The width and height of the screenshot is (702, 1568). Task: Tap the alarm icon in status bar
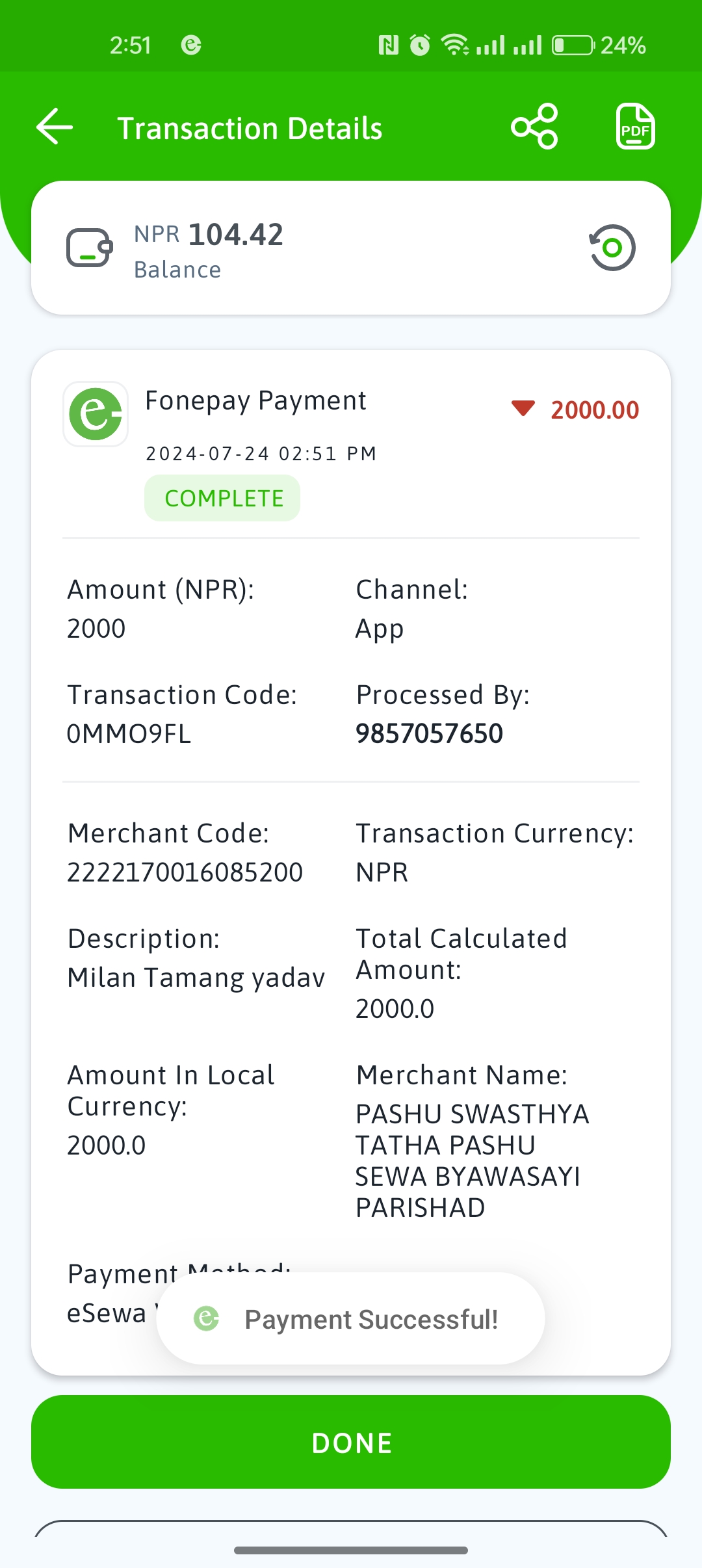420,45
